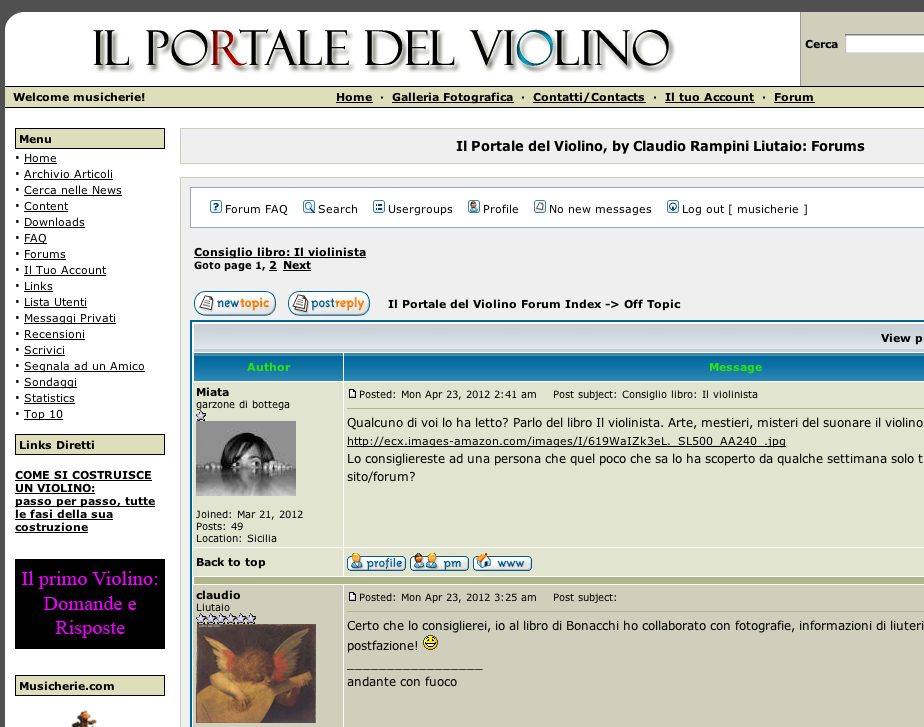The height and width of the screenshot is (727, 924).
Task: Open Archivio Articoli in sidebar menu
Action: click(x=68, y=174)
